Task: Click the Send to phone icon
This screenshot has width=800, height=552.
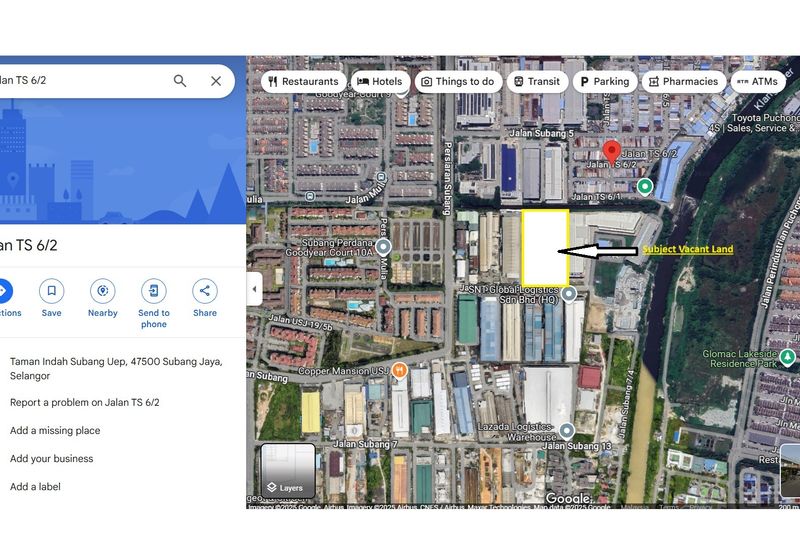Action: 153,291
